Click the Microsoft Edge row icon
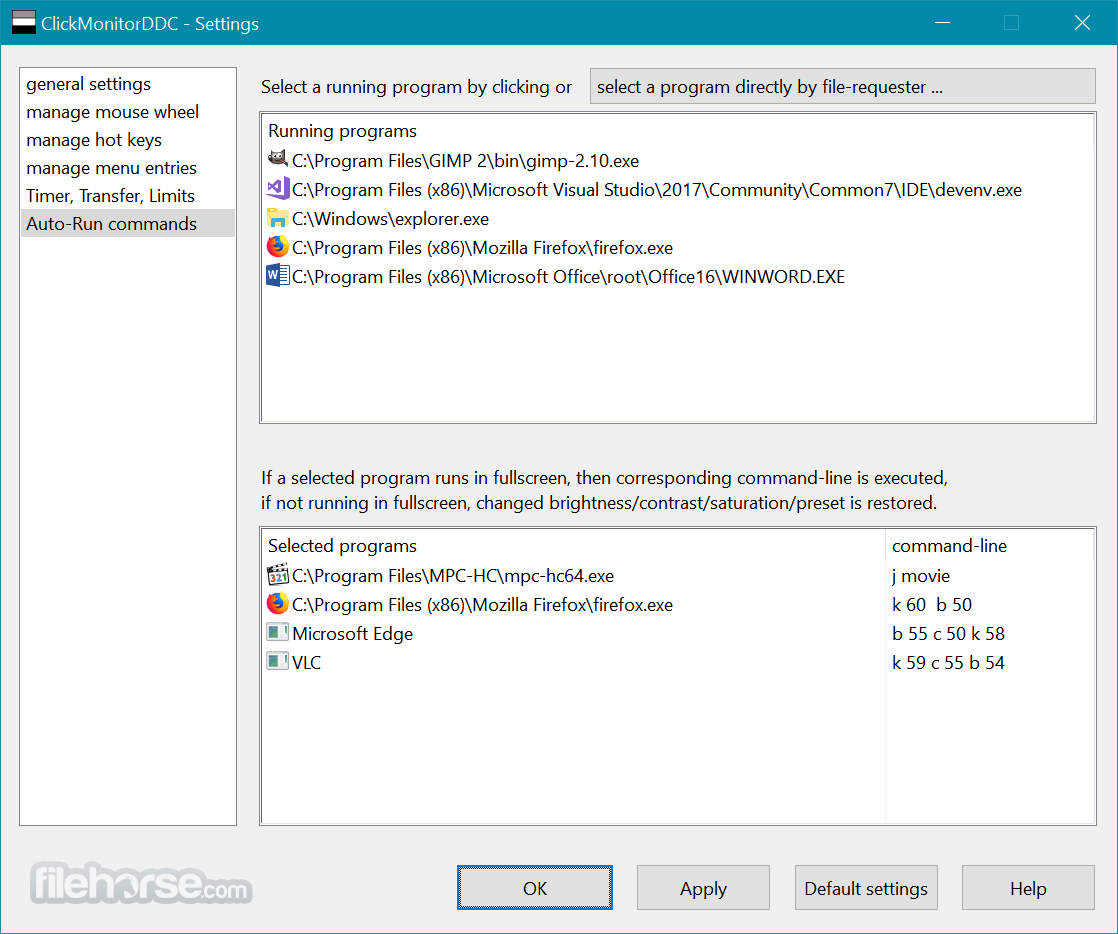The image size is (1118, 934). click(x=277, y=632)
